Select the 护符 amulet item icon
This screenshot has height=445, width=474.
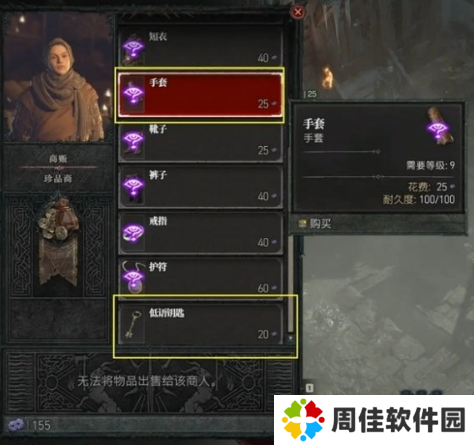(x=133, y=278)
